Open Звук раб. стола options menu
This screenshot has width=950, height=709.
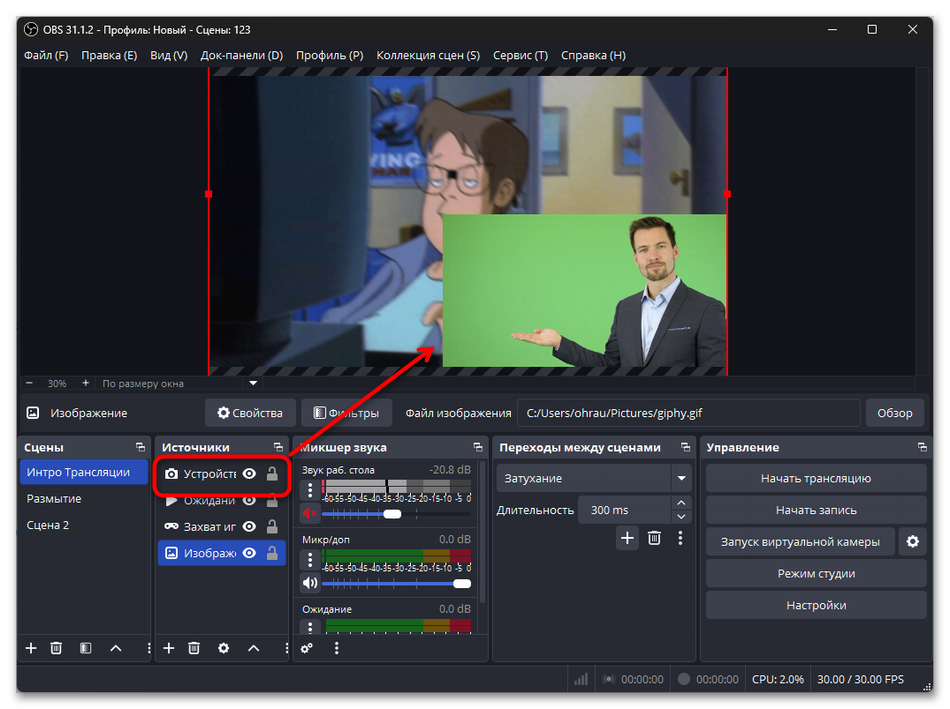tap(310, 490)
